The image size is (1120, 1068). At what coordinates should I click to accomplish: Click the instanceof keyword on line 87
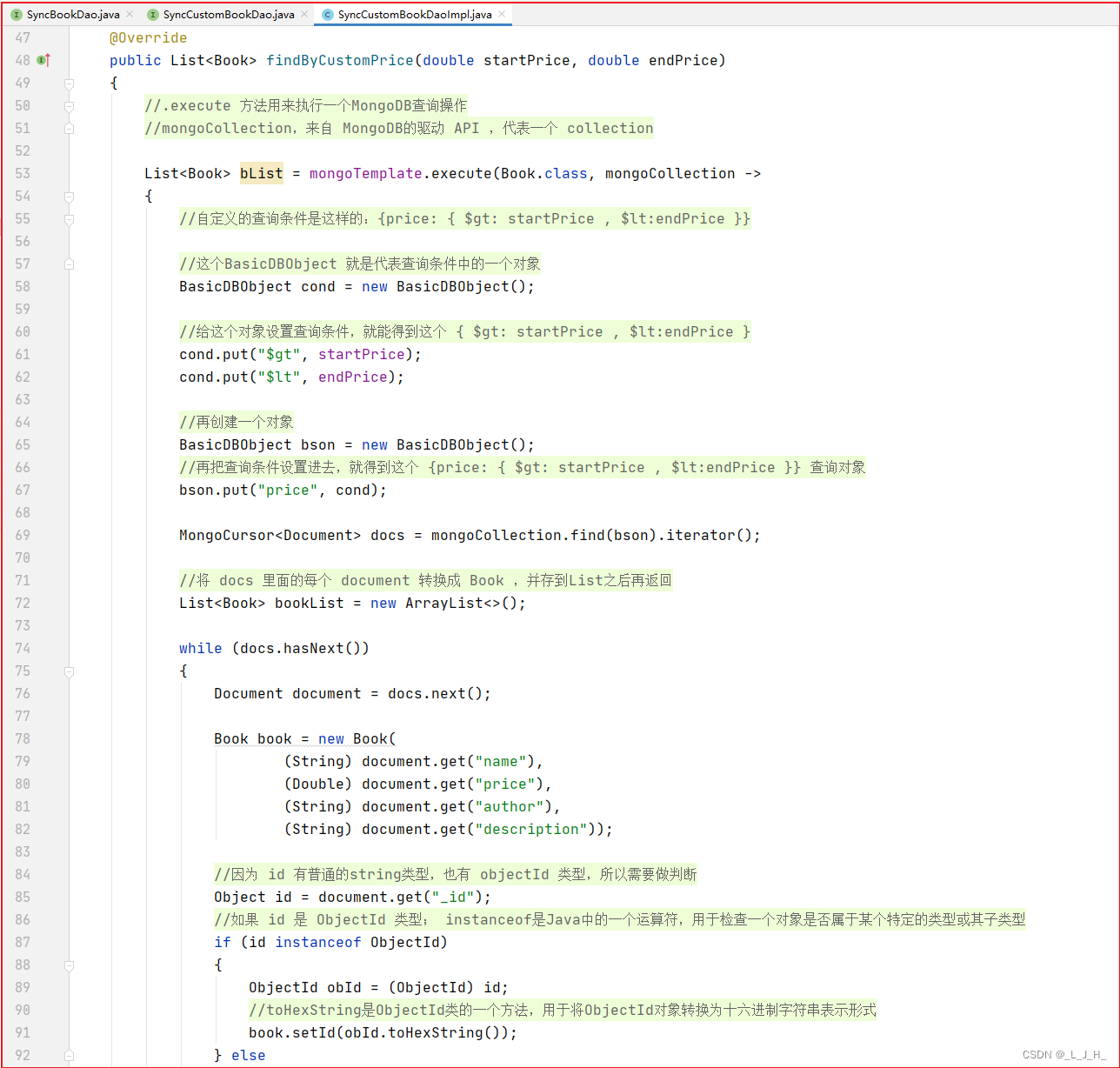pyautogui.click(x=318, y=943)
